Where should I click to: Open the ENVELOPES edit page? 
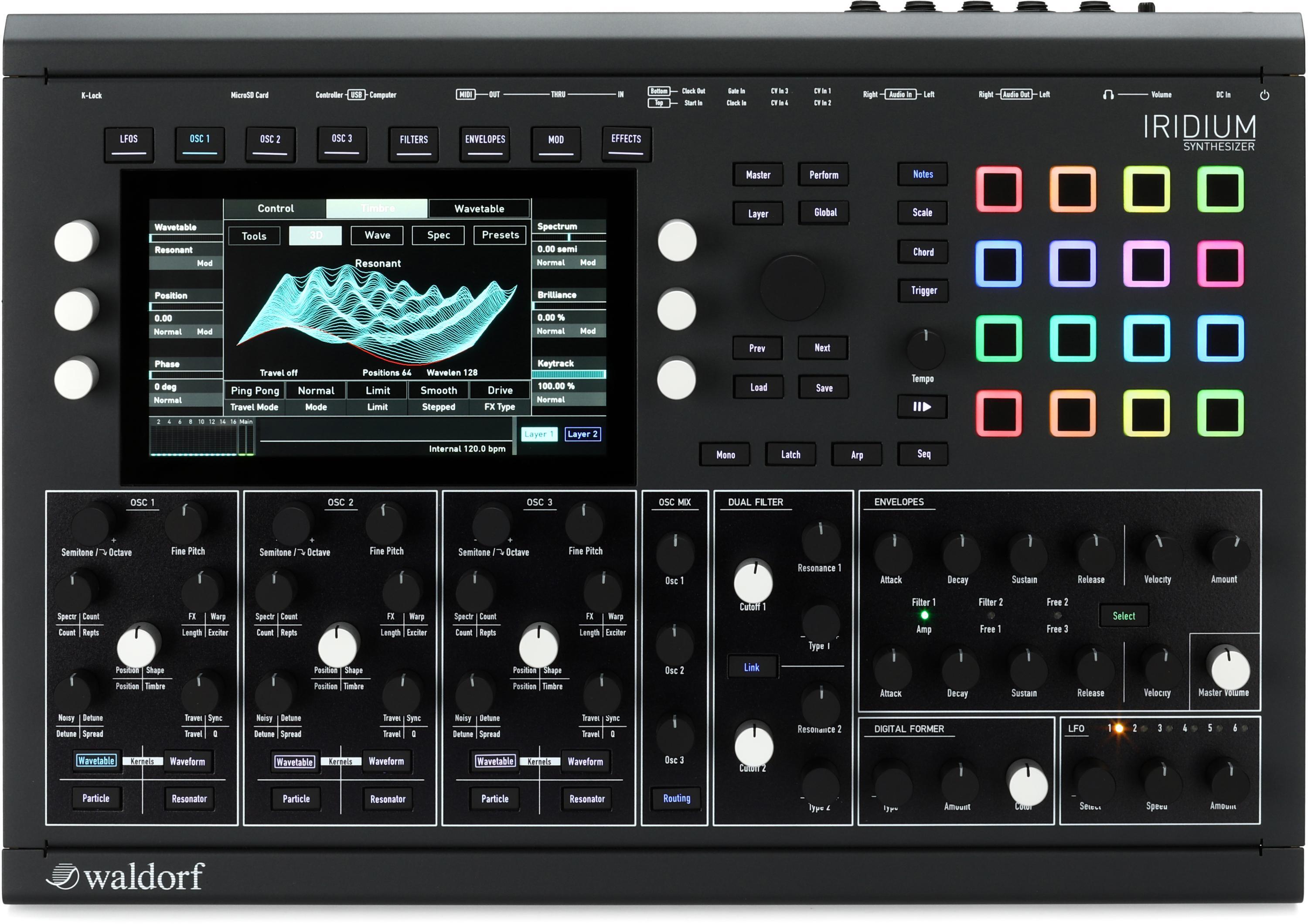click(x=485, y=144)
